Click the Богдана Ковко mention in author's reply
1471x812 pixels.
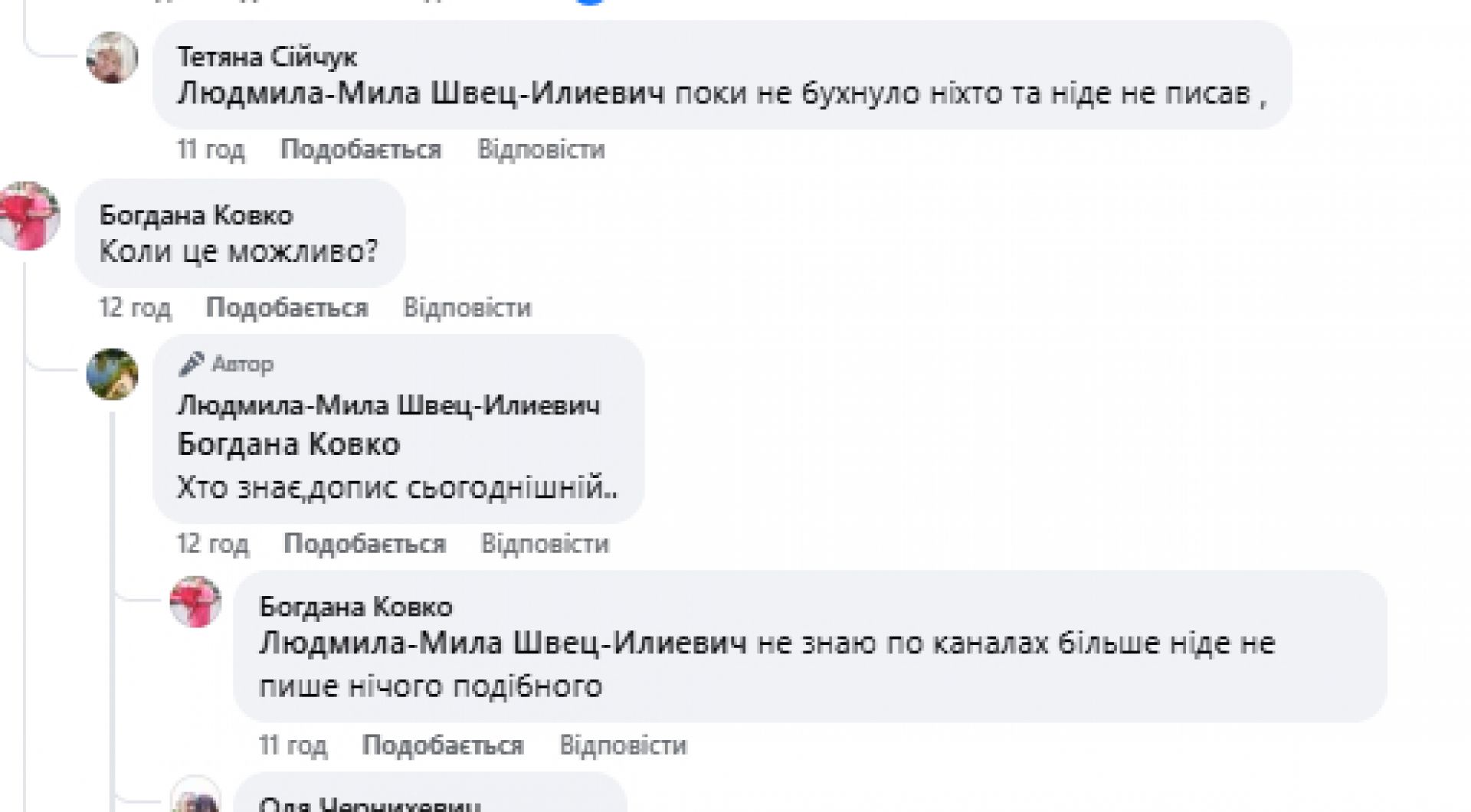coord(289,444)
